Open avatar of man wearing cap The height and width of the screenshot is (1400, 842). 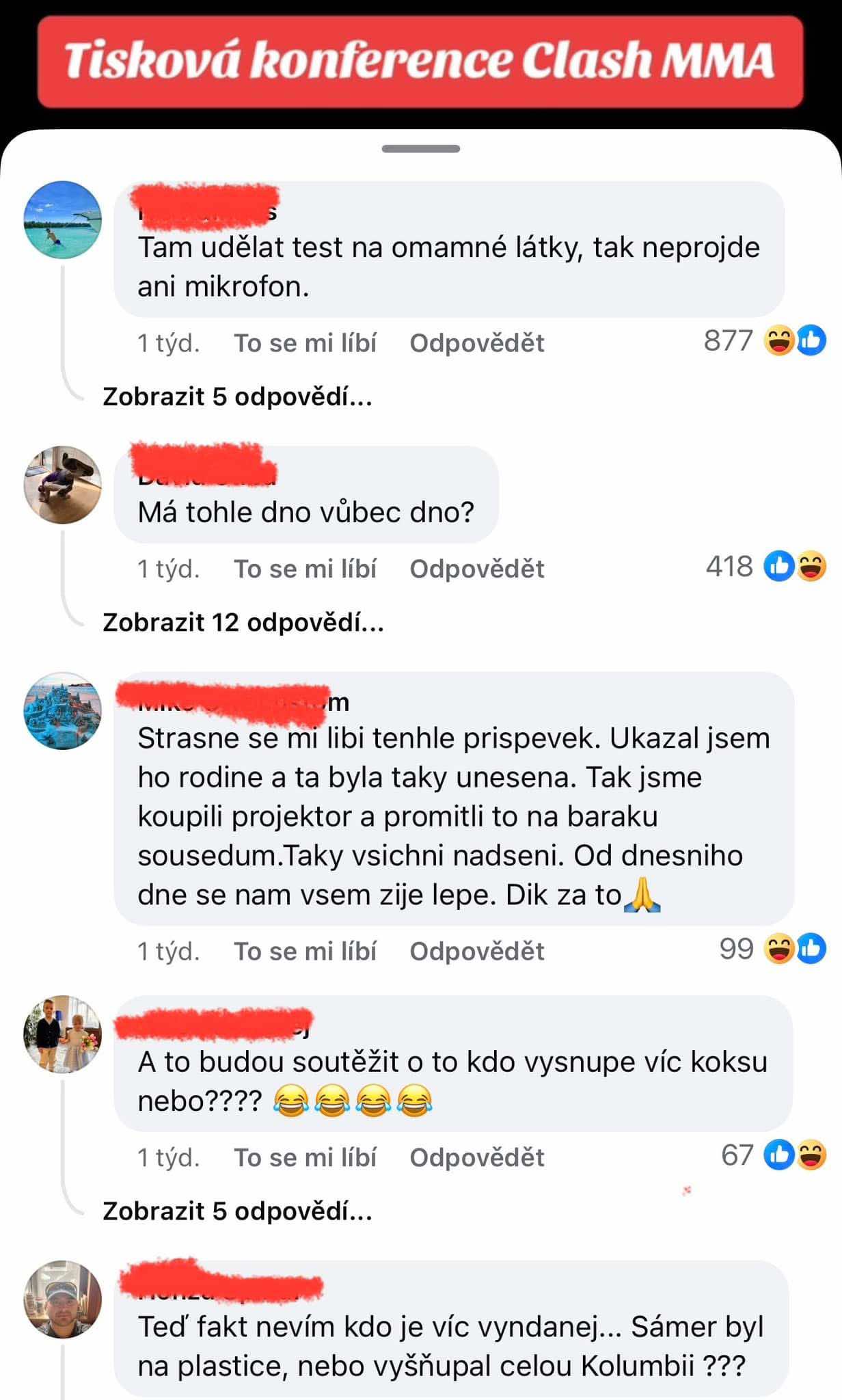[x=63, y=1299]
